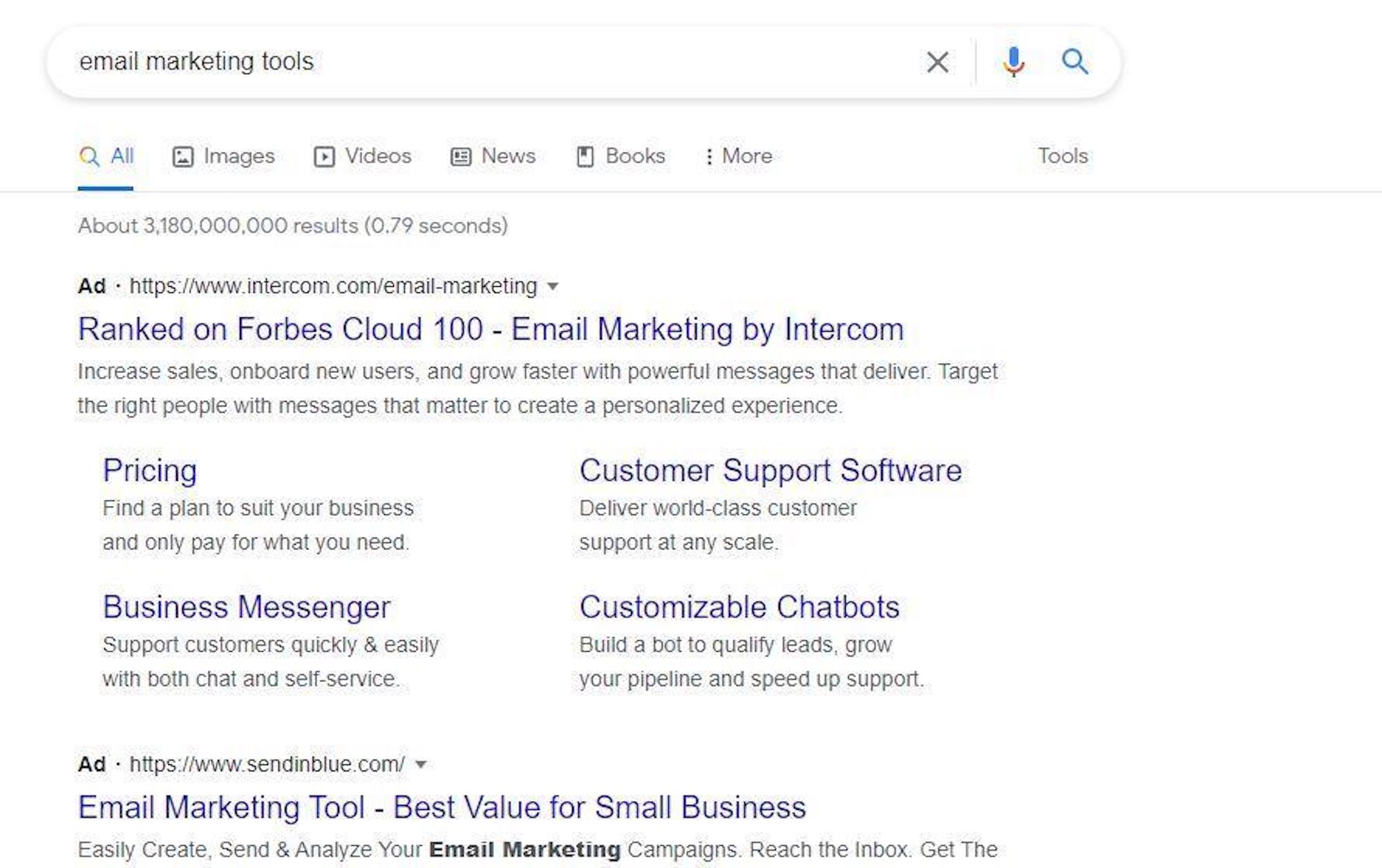Click the Books tab bookmark icon

tap(585, 157)
